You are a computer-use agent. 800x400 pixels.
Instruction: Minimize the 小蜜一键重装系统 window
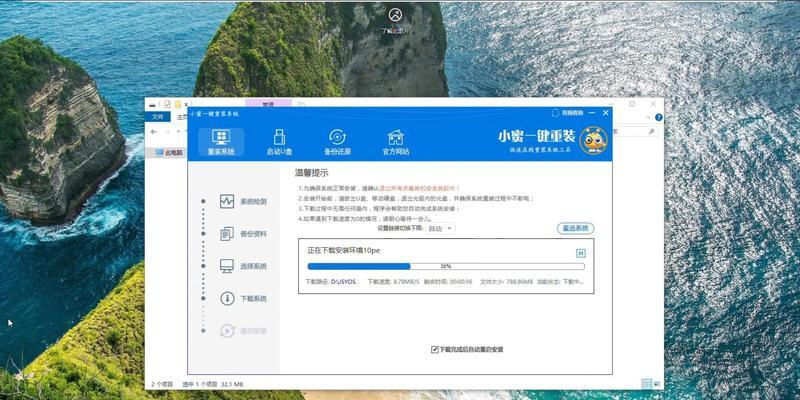(x=592, y=112)
